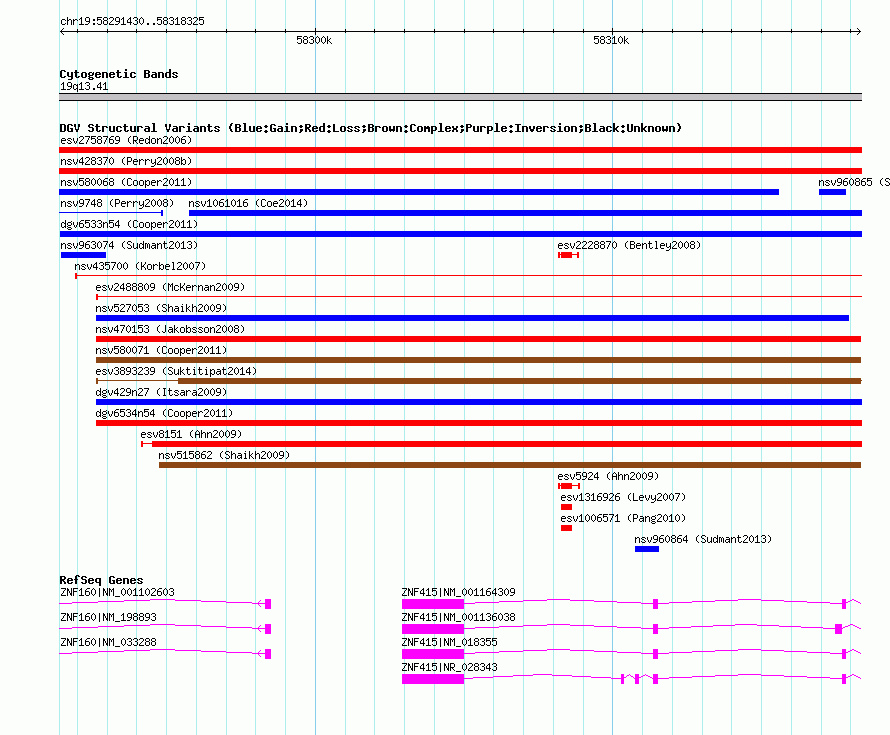Select the dgv6534n54 (Cooper2011) red bar

(x=479, y=423)
